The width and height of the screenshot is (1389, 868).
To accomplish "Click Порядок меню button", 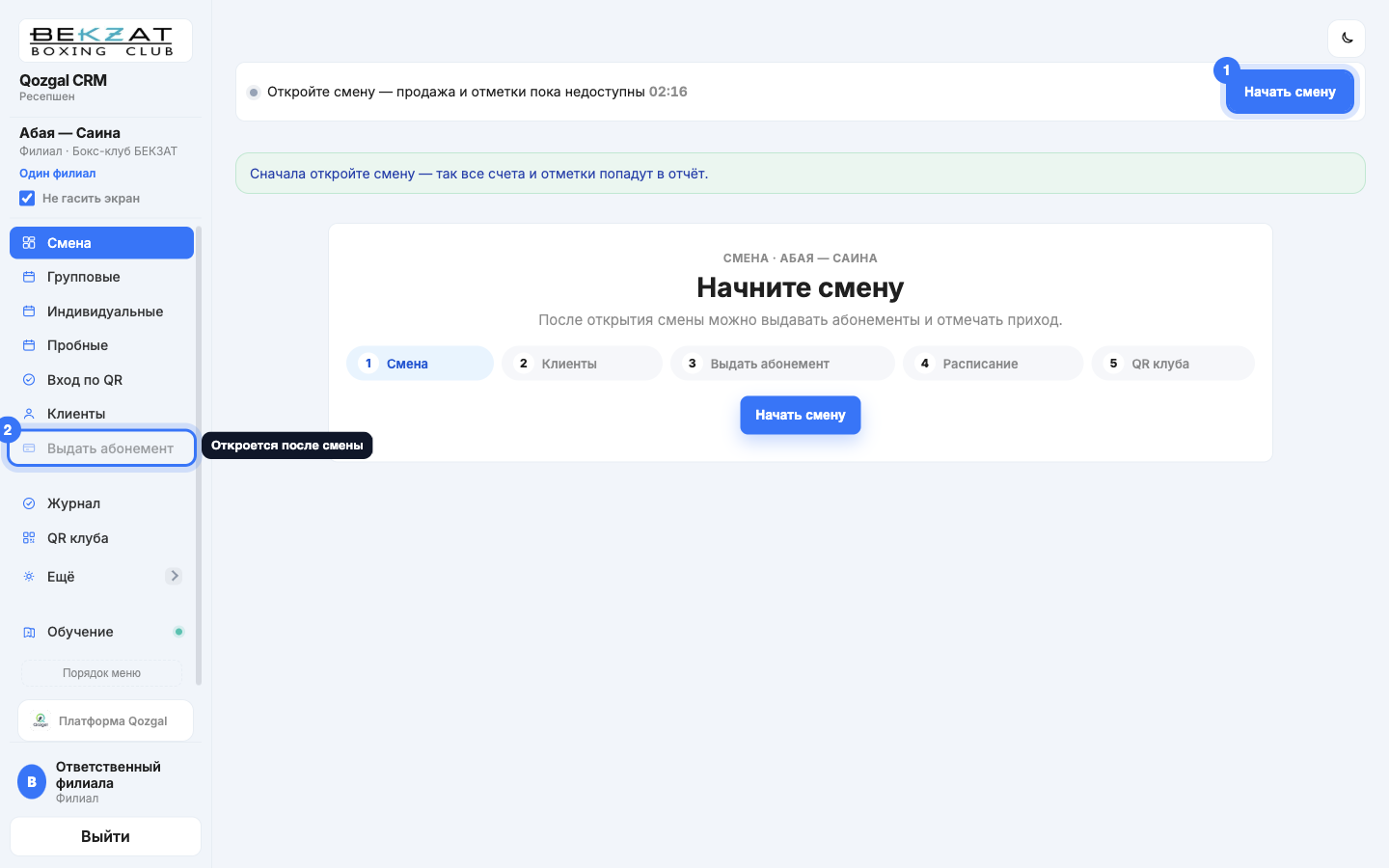I will click(101, 673).
